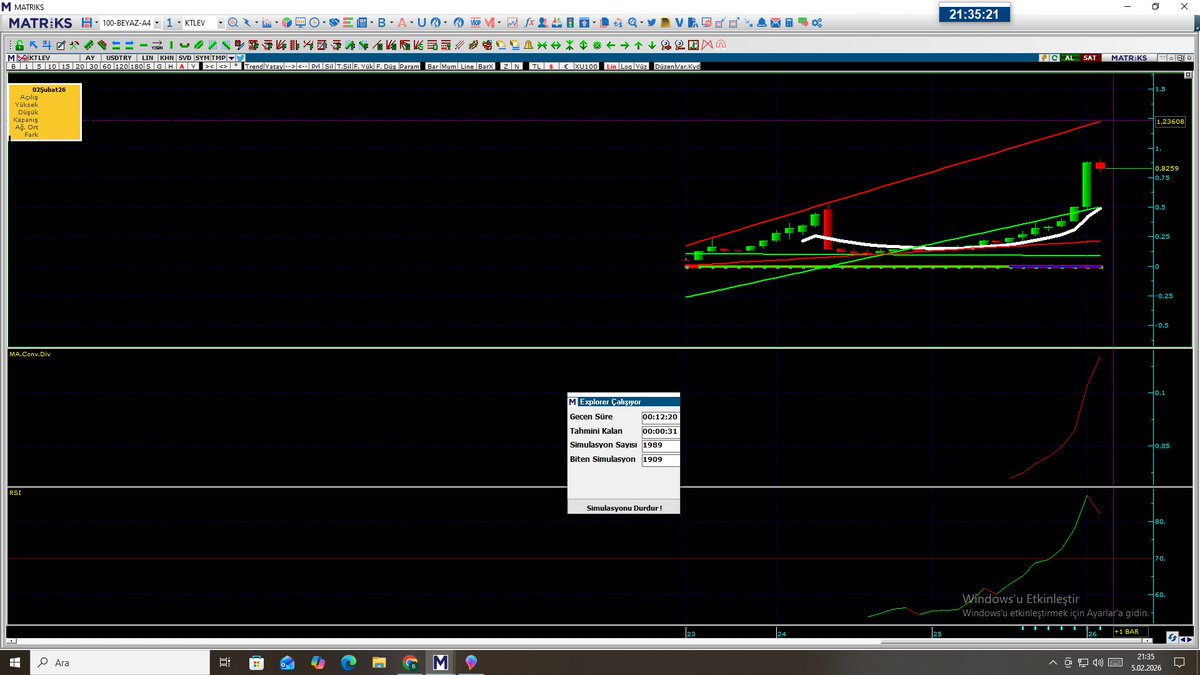Click the green padlock icon

click(x=19, y=45)
